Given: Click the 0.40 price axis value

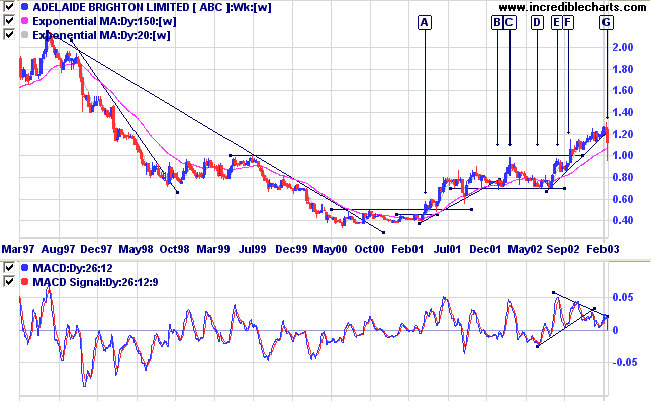Looking at the screenshot, I should pos(623,220).
